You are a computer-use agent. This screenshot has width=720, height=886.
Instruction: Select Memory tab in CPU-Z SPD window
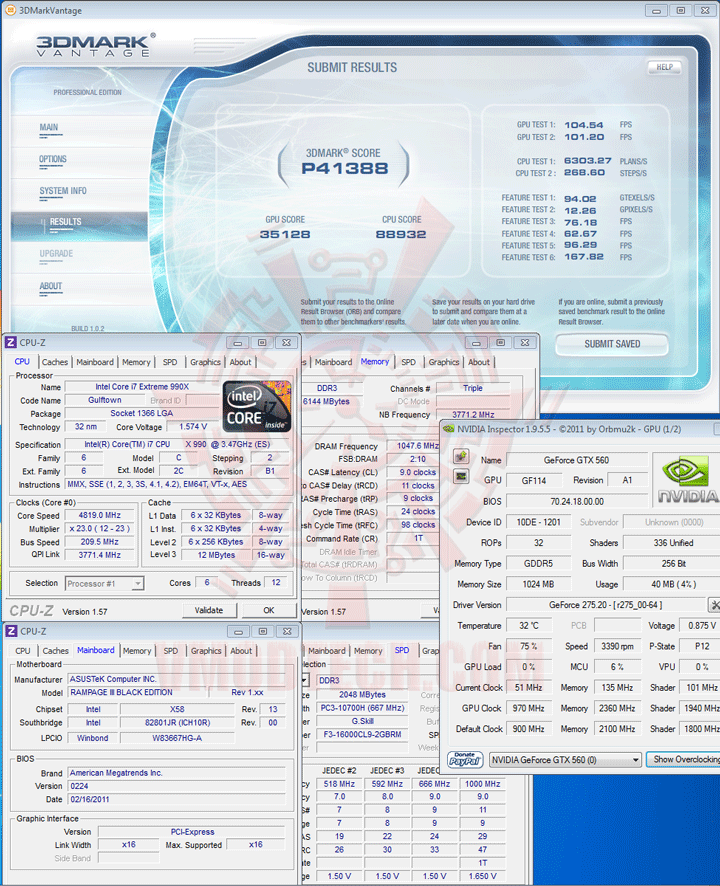click(x=368, y=651)
